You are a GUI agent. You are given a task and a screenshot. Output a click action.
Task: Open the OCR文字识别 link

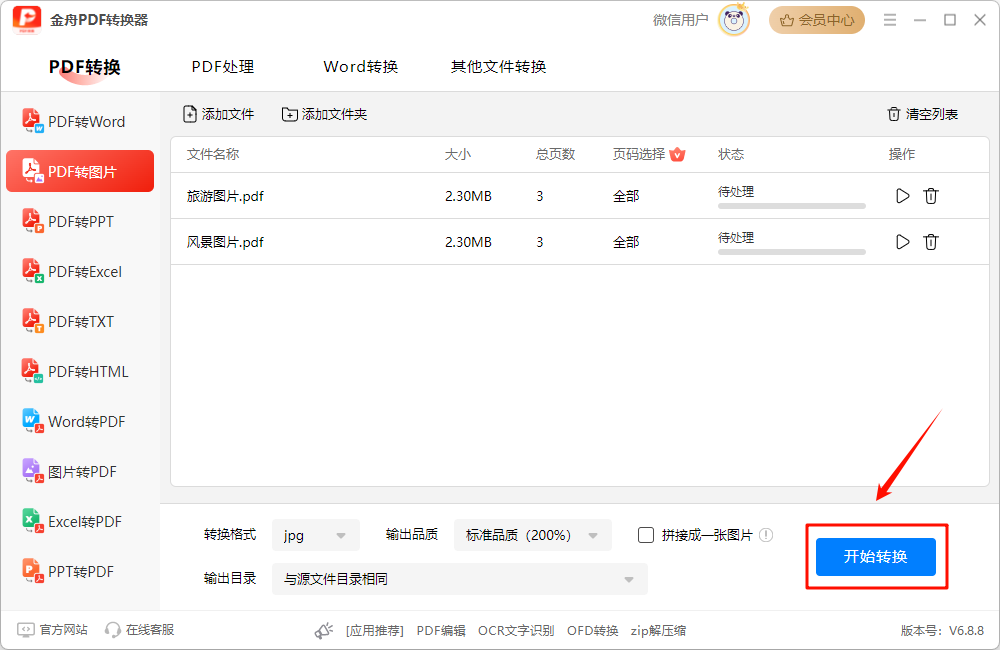point(516,630)
